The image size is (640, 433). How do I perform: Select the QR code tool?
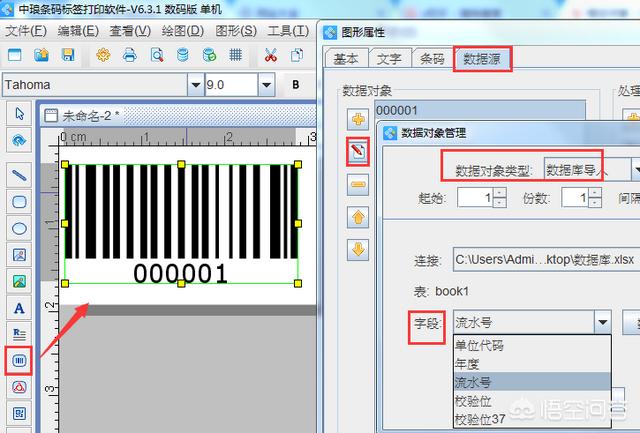click(x=19, y=413)
